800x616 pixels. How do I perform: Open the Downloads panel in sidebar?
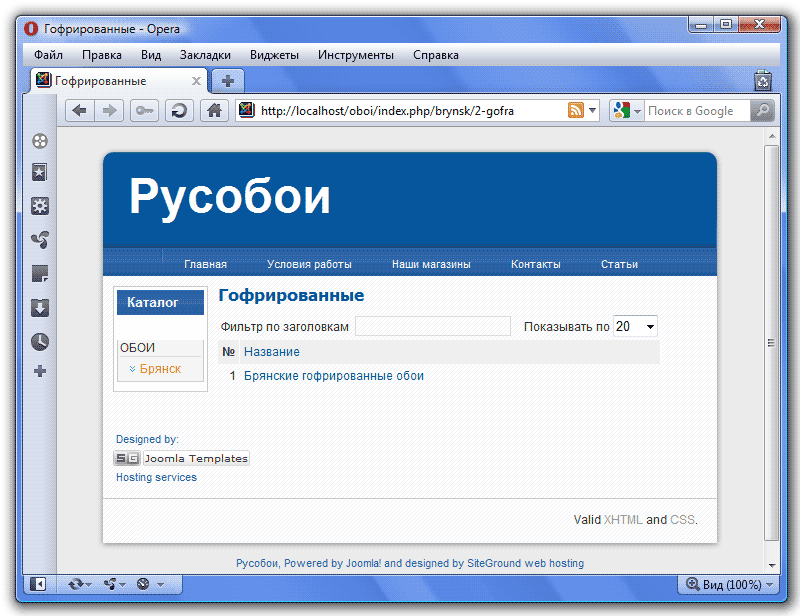click(40, 308)
